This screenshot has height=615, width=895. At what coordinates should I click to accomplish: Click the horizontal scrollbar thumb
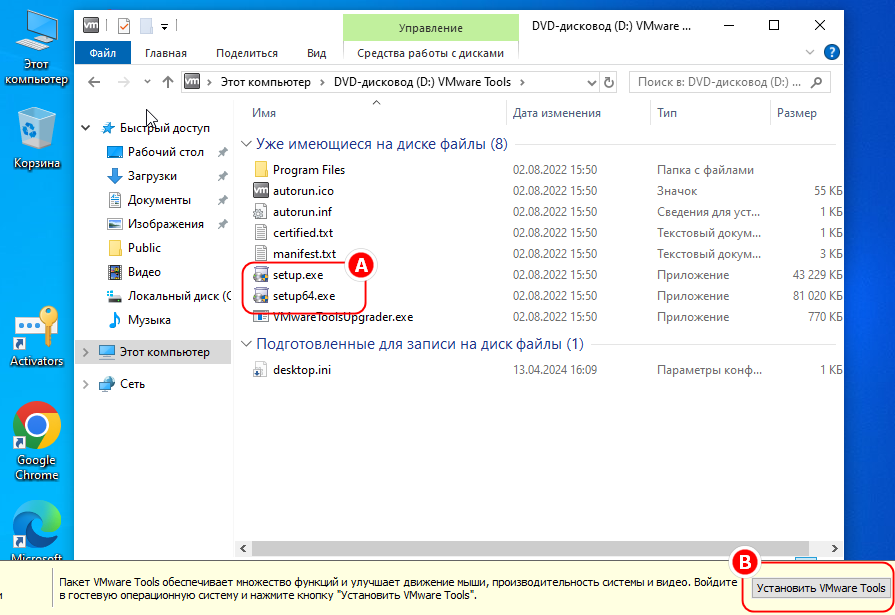click(x=530, y=548)
